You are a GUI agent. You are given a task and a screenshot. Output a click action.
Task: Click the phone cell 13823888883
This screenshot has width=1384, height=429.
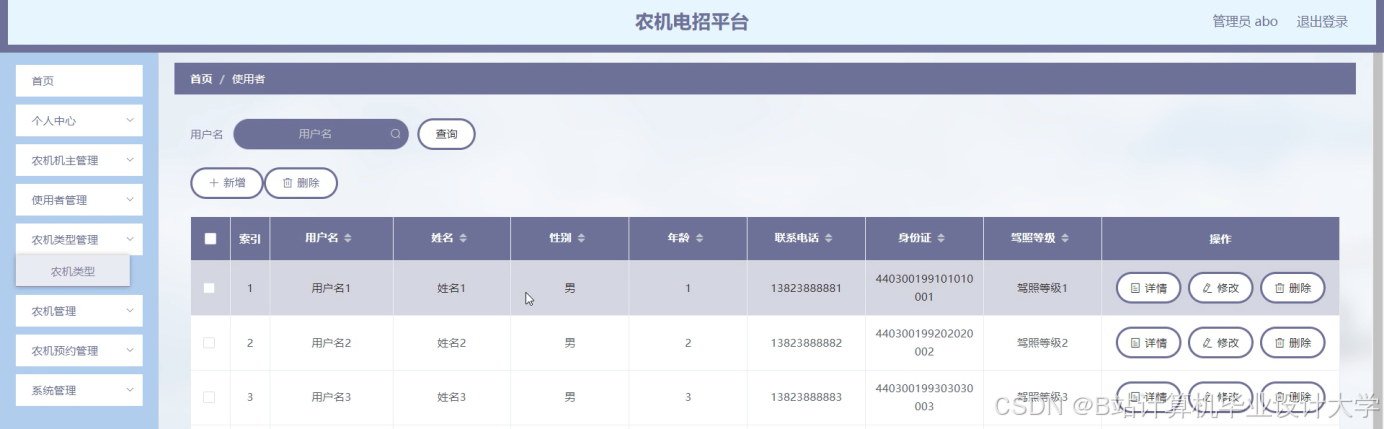pos(806,397)
